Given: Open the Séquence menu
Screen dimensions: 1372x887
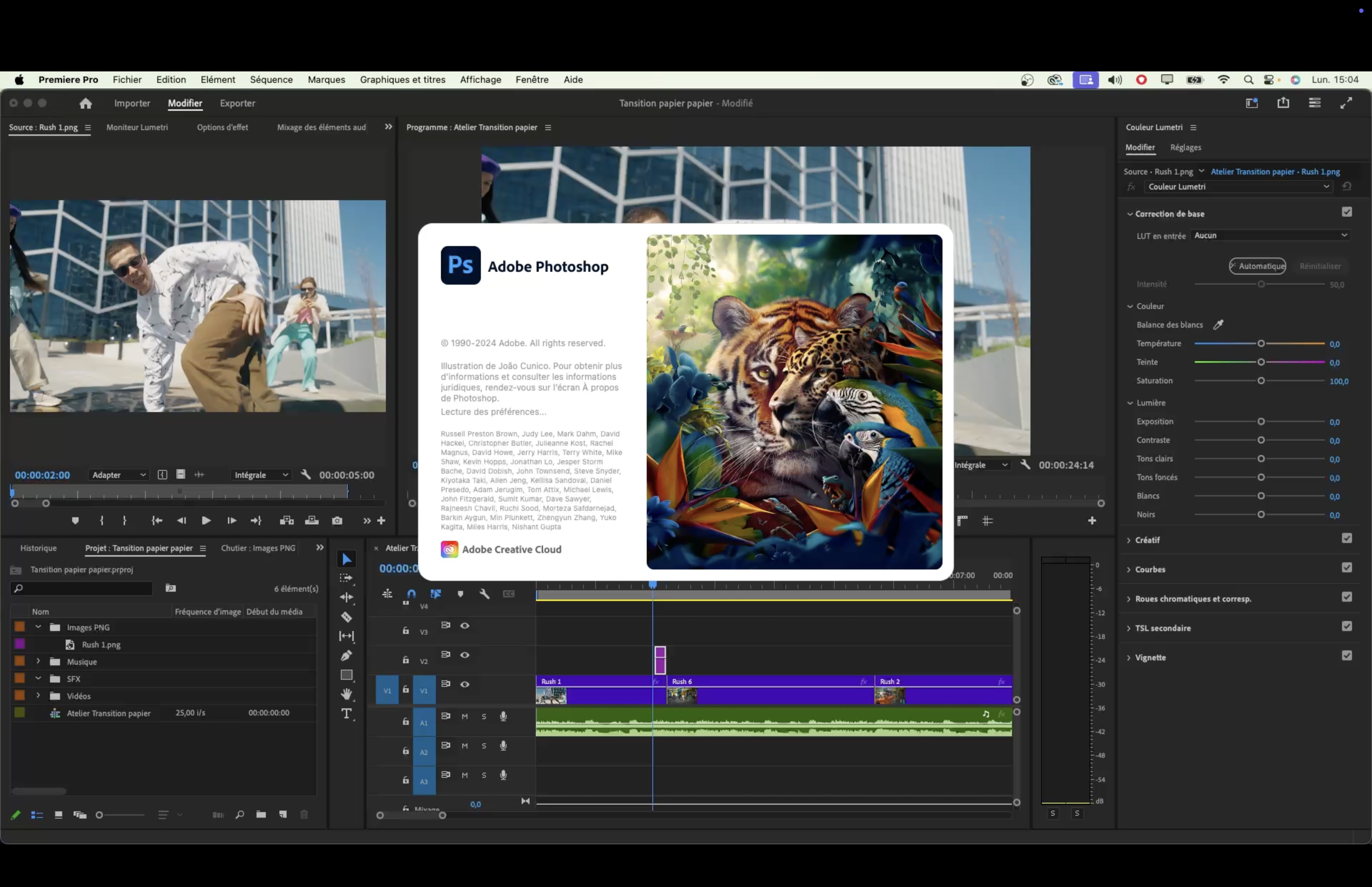Looking at the screenshot, I should [x=271, y=79].
